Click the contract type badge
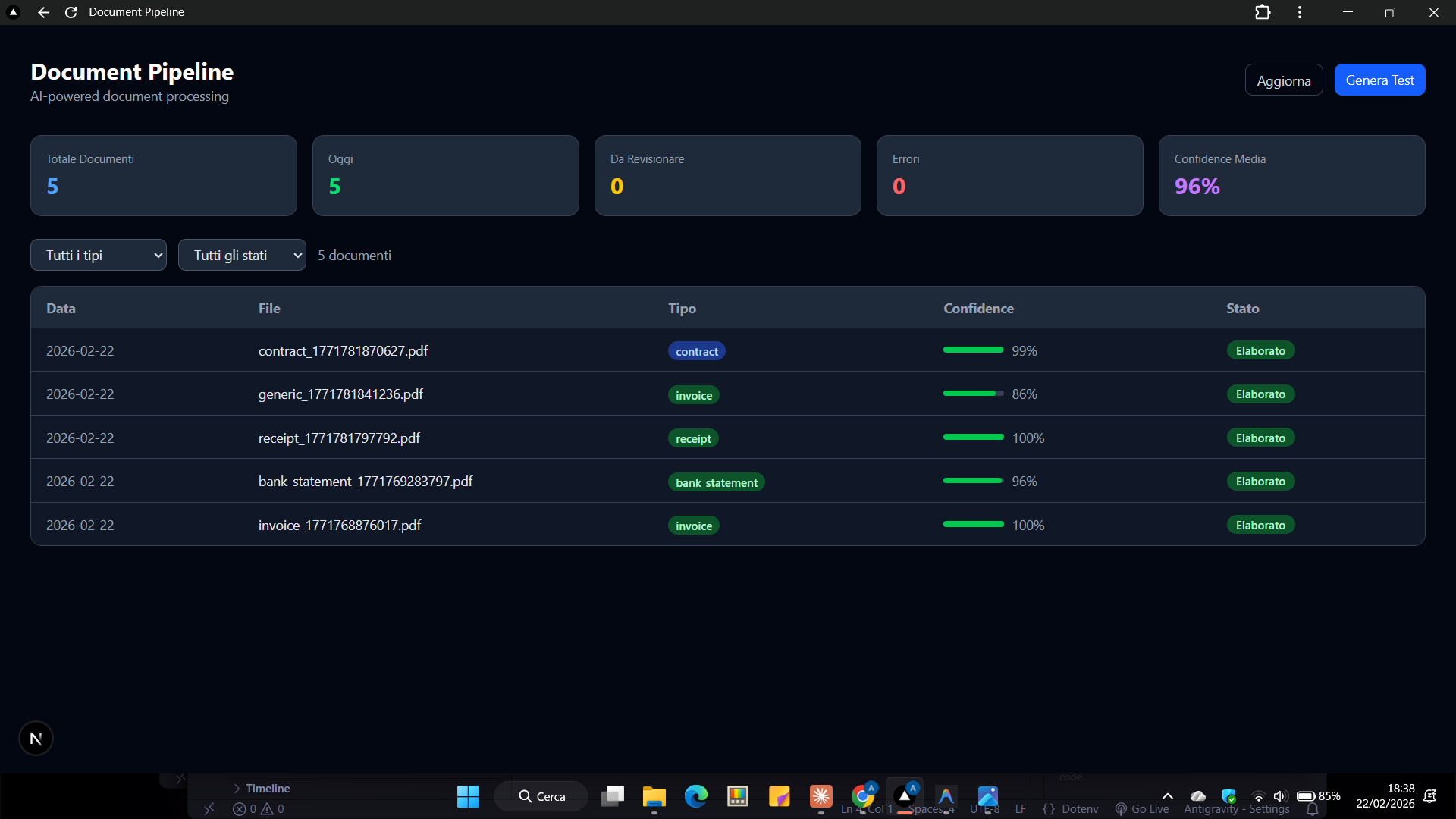 tap(696, 352)
